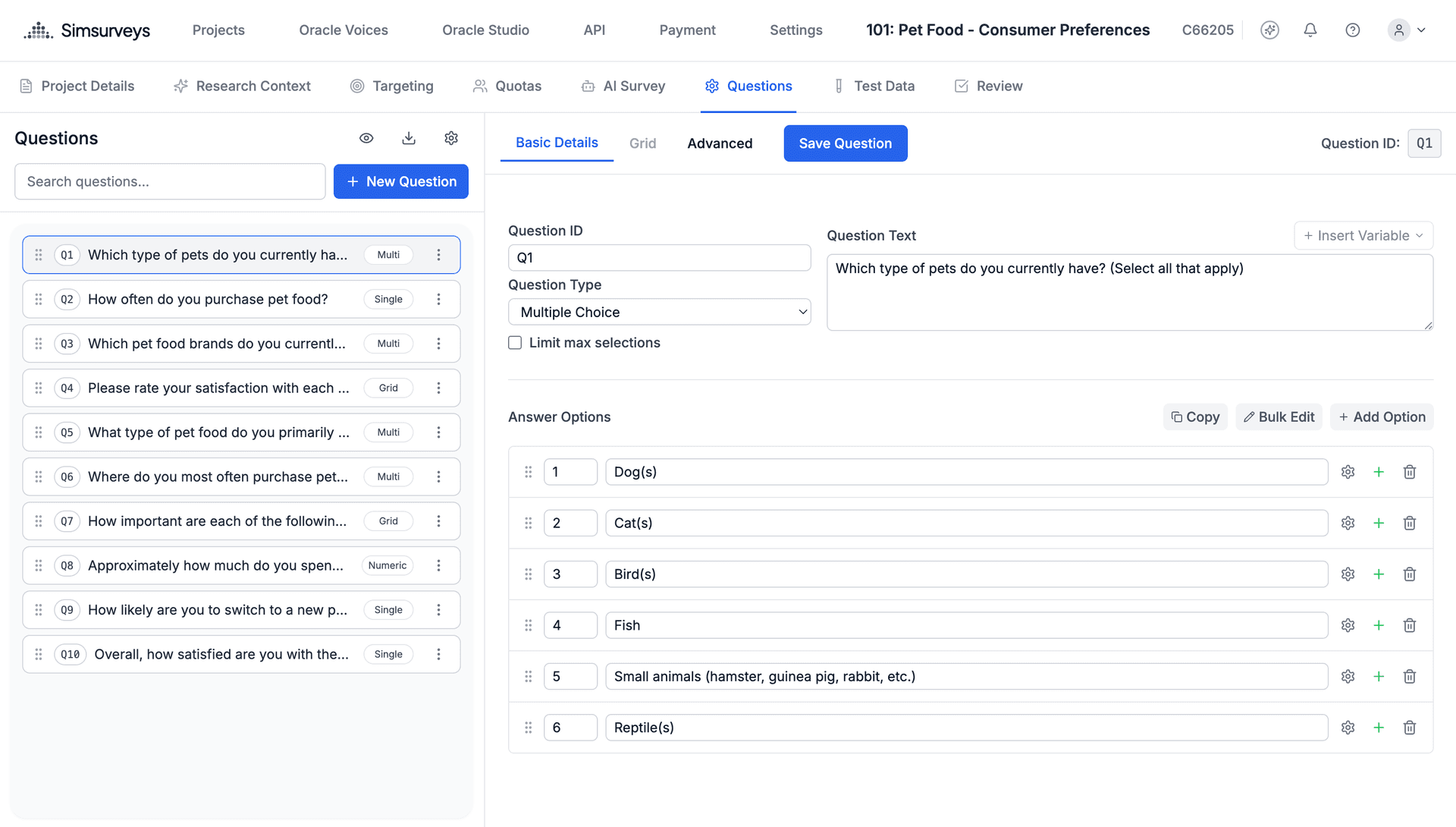This screenshot has width=1456, height=827.
Task: Open settings for the Dog(s) option
Action: point(1348,472)
